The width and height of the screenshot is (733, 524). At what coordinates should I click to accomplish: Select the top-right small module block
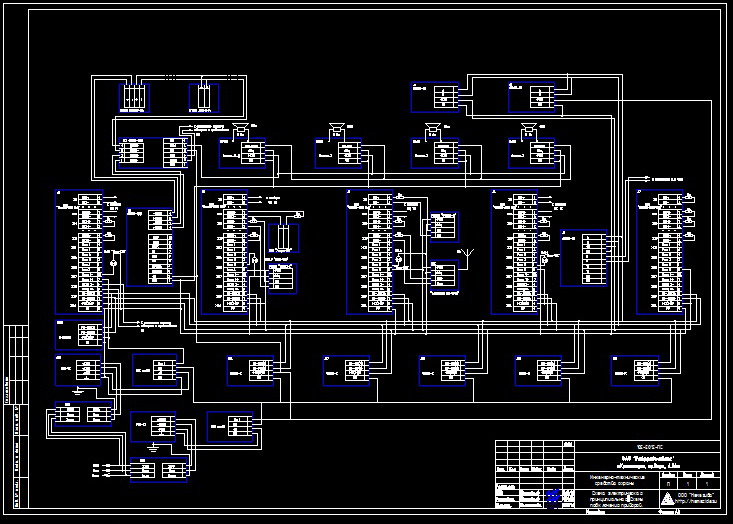pyautogui.click(x=531, y=98)
